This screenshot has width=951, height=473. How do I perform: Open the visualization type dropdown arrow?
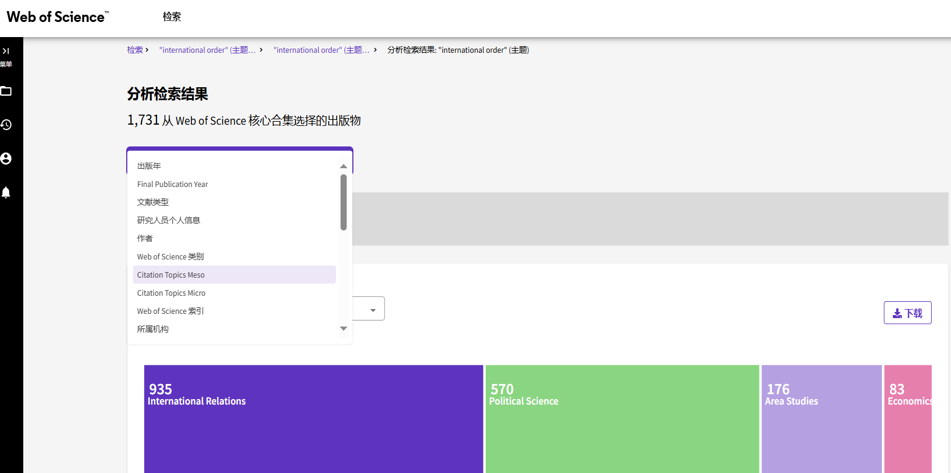[x=373, y=310]
